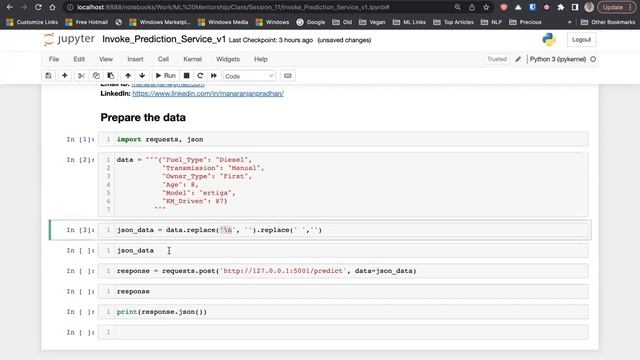Image resolution: width=640 pixels, height=360 pixels.
Task: Open the Vegan bookmark folder
Action: coord(372,22)
